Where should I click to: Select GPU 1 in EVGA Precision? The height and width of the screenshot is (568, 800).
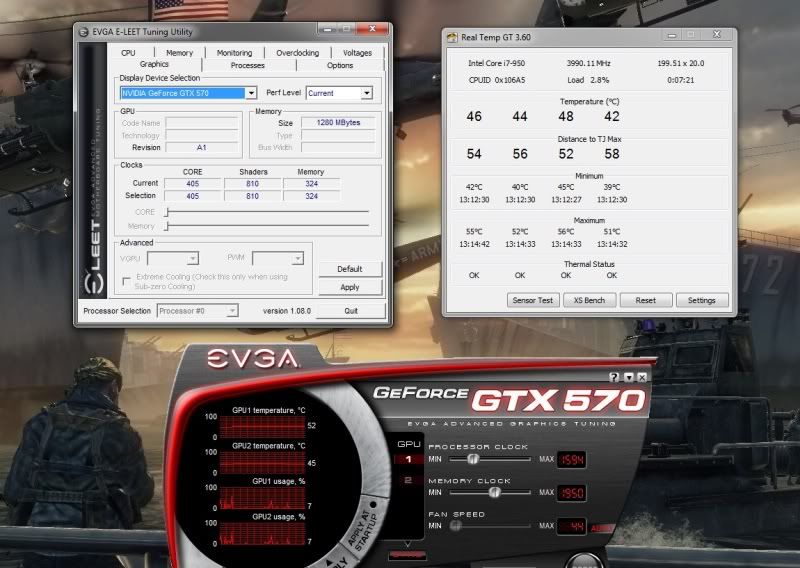click(x=408, y=459)
